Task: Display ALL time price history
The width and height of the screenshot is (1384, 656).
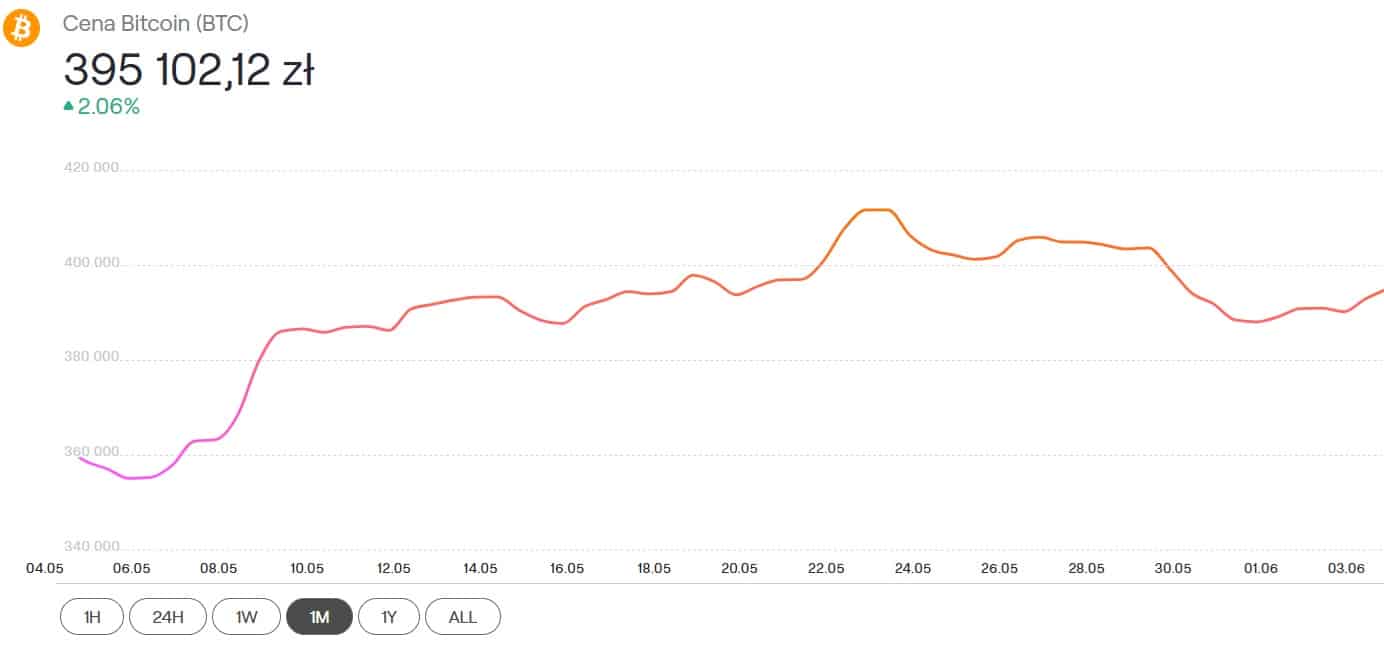Action: point(463,617)
